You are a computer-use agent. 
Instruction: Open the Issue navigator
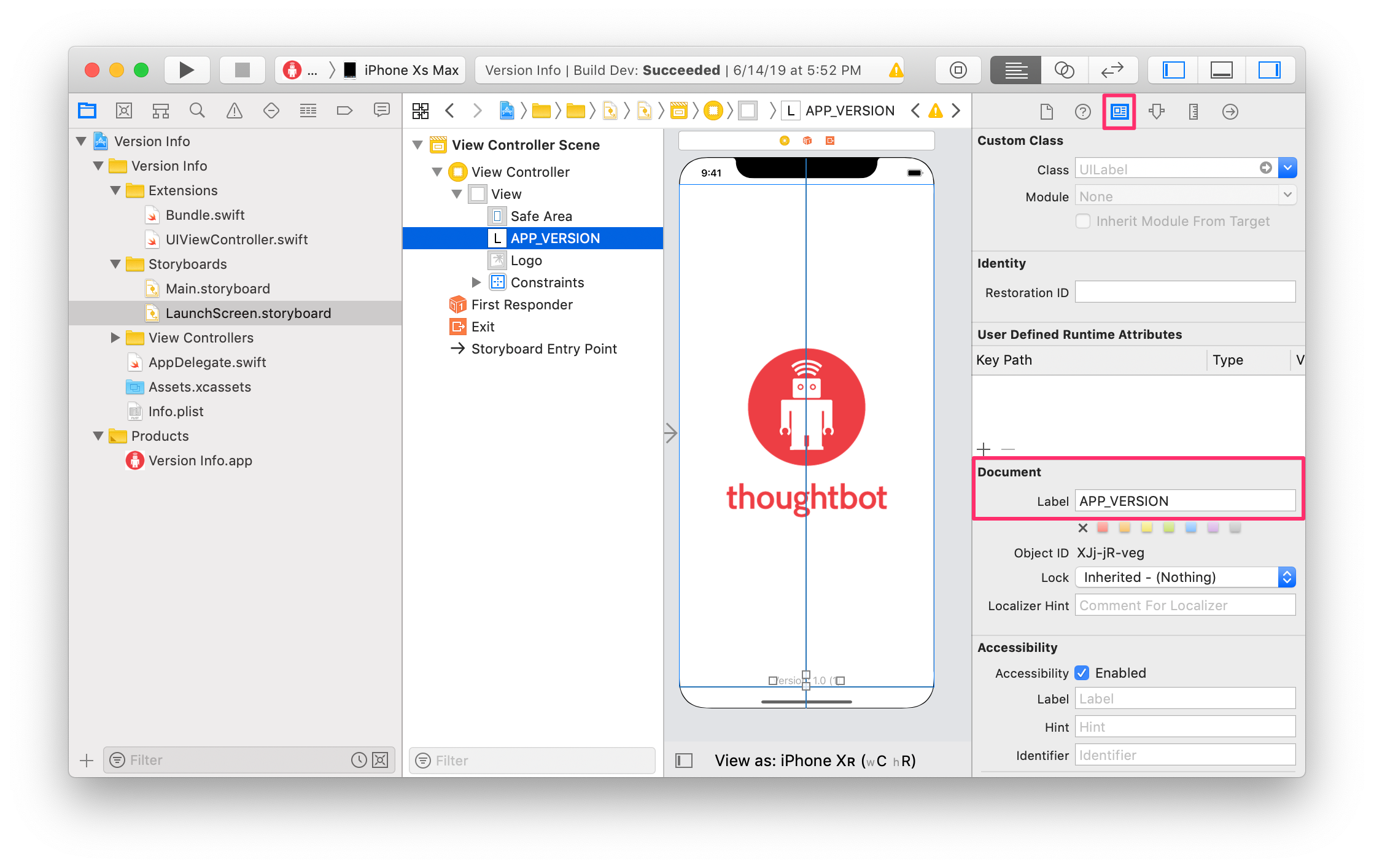coord(234,110)
